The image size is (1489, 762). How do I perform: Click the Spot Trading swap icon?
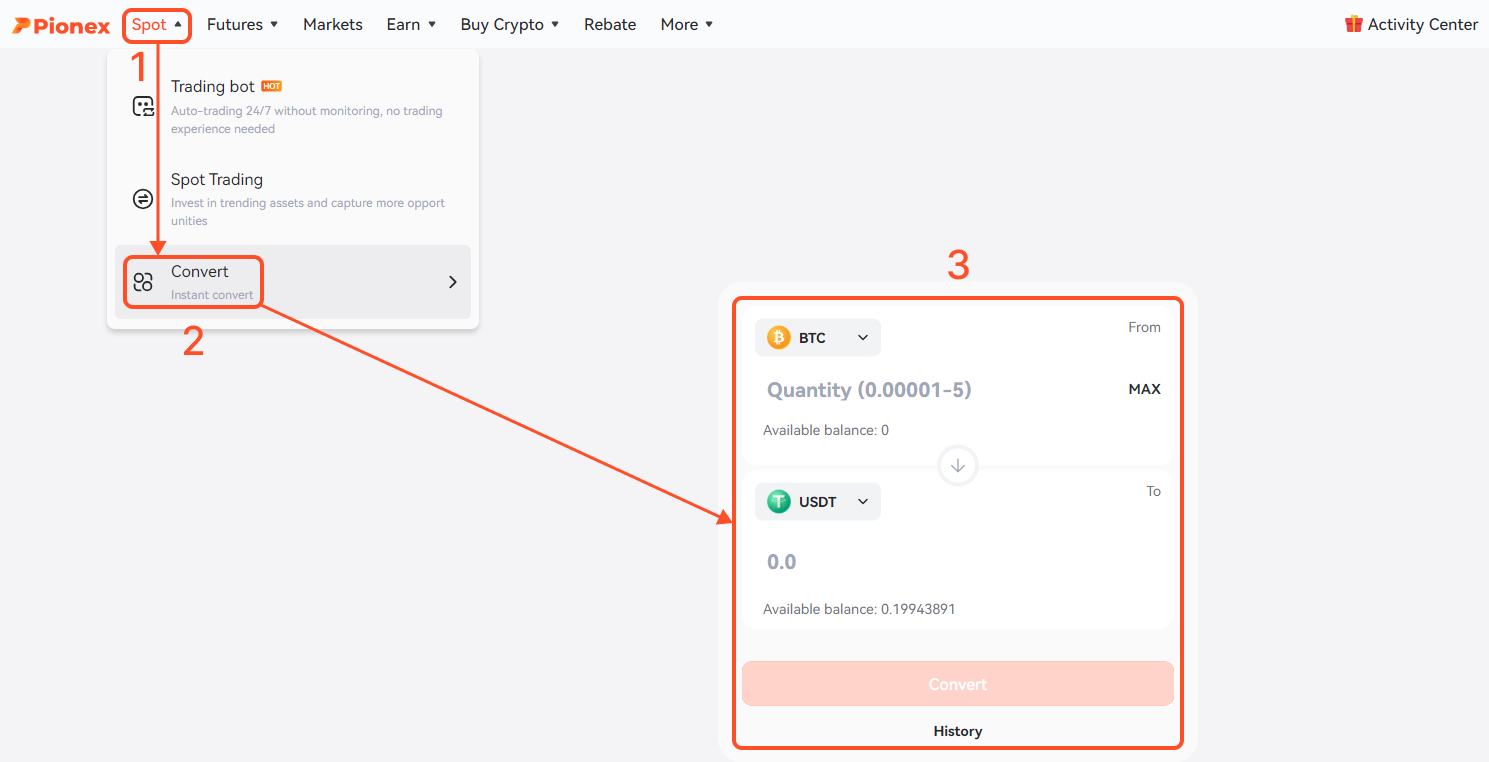[143, 199]
